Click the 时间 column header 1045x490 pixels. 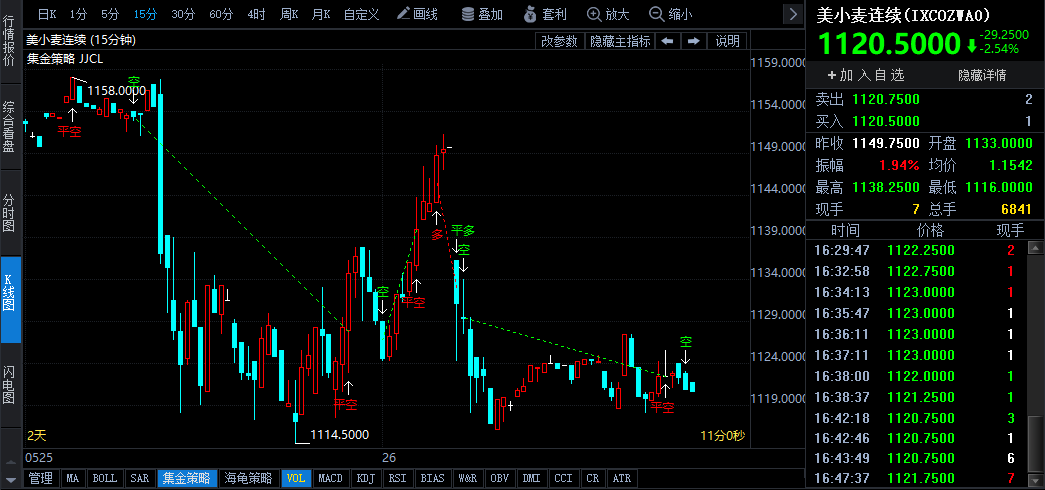pyautogui.click(x=845, y=231)
